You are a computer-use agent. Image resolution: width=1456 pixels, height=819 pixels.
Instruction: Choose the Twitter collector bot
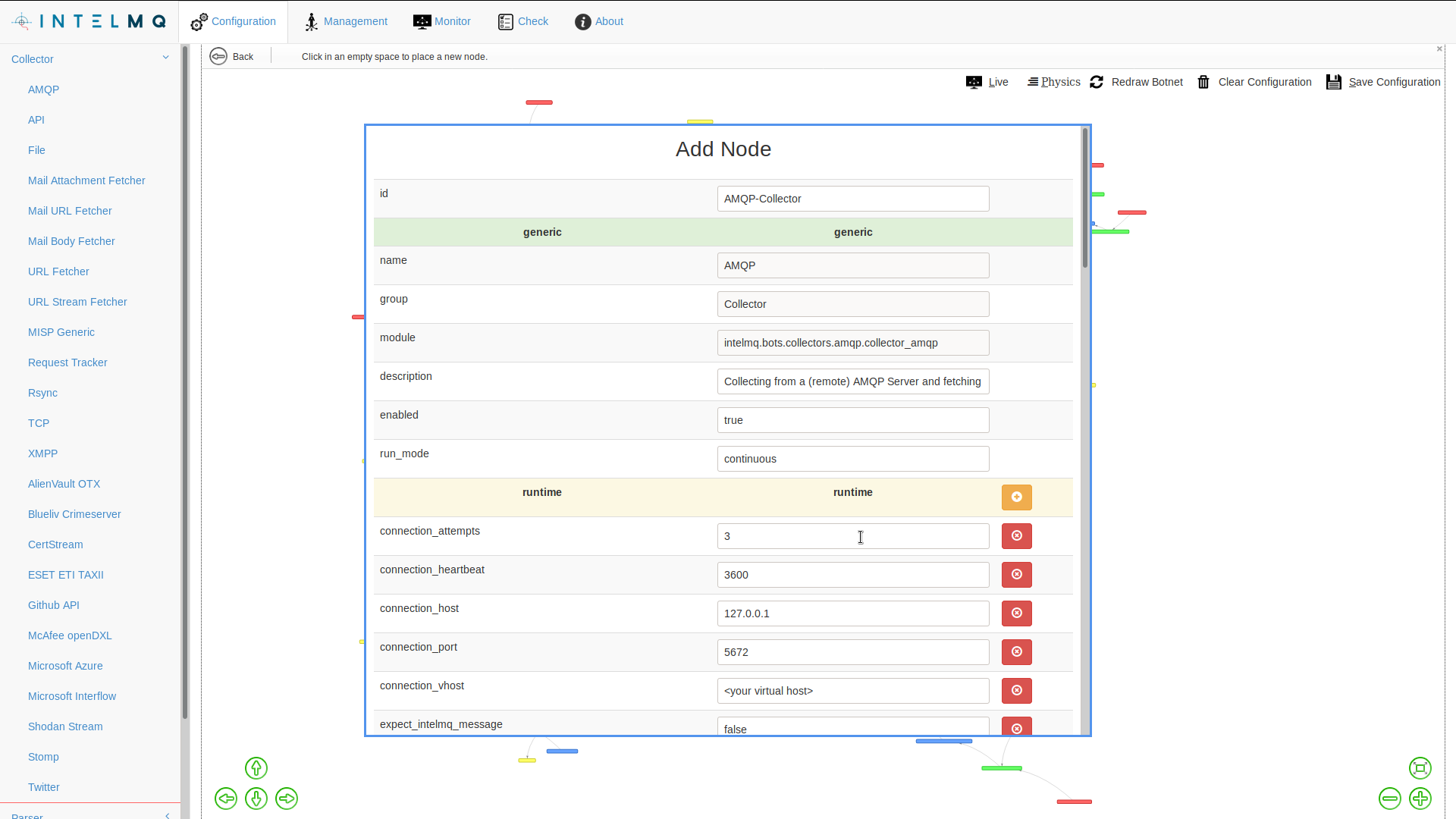(44, 787)
